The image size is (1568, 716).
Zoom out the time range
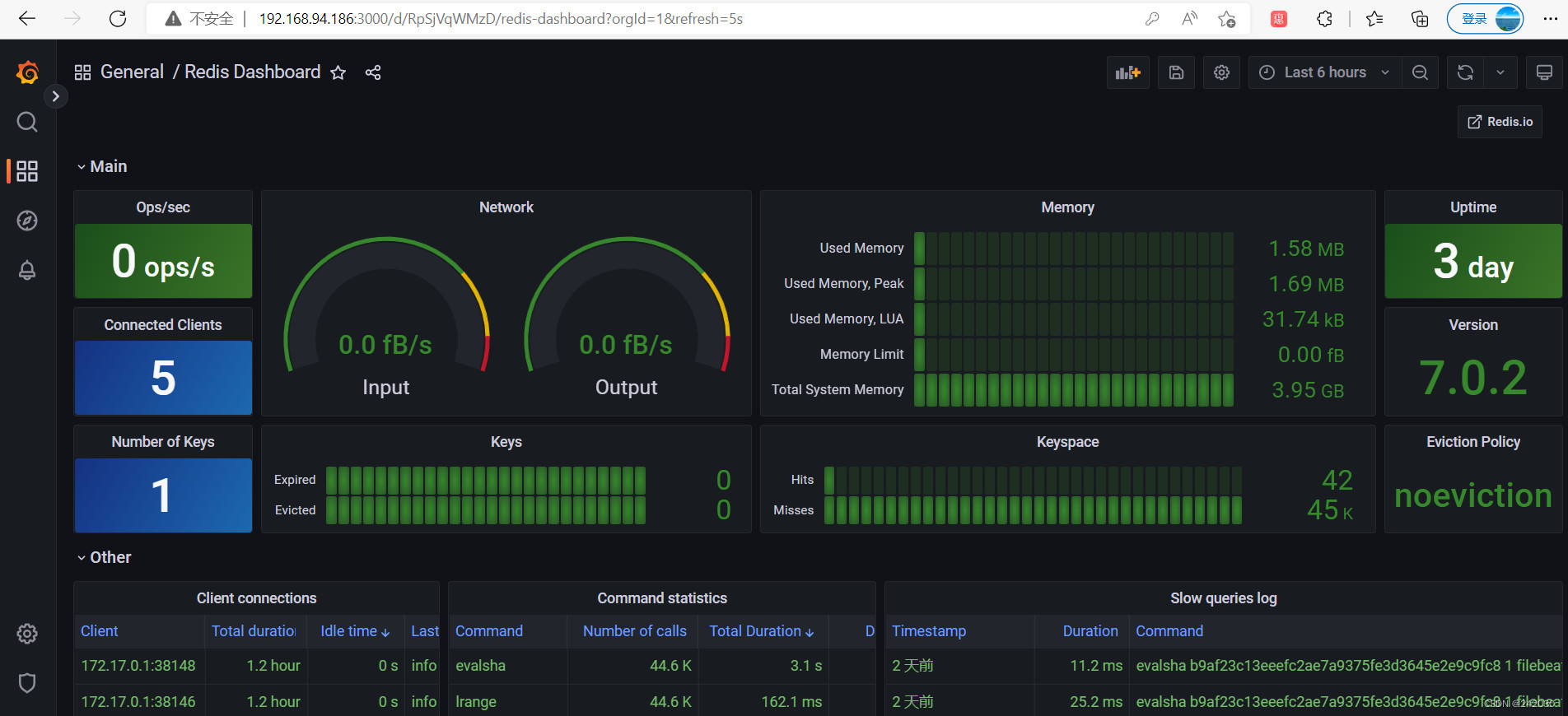(x=1420, y=72)
